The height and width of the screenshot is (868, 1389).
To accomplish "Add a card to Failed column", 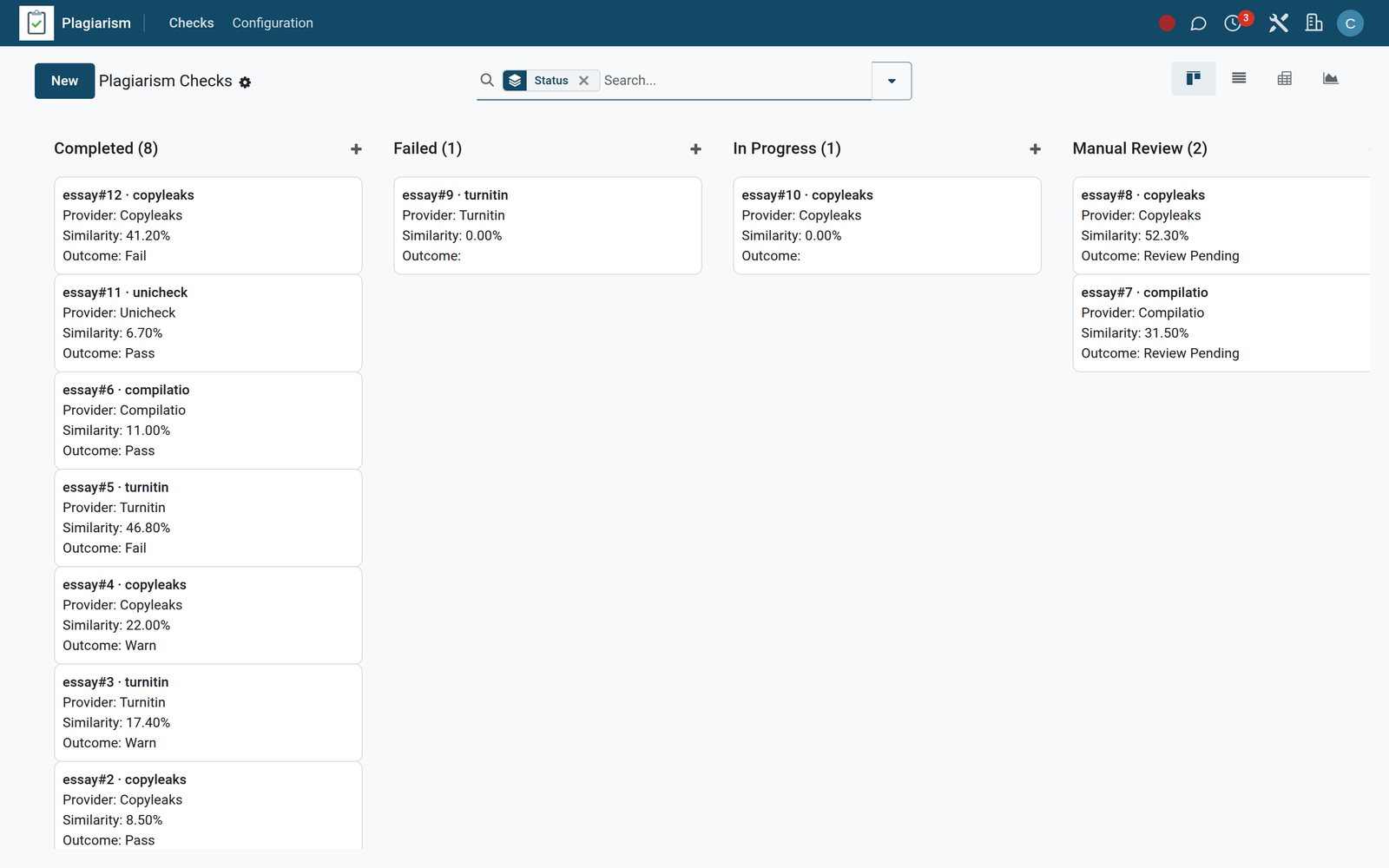I will pyautogui.click(x=695, y=149).
